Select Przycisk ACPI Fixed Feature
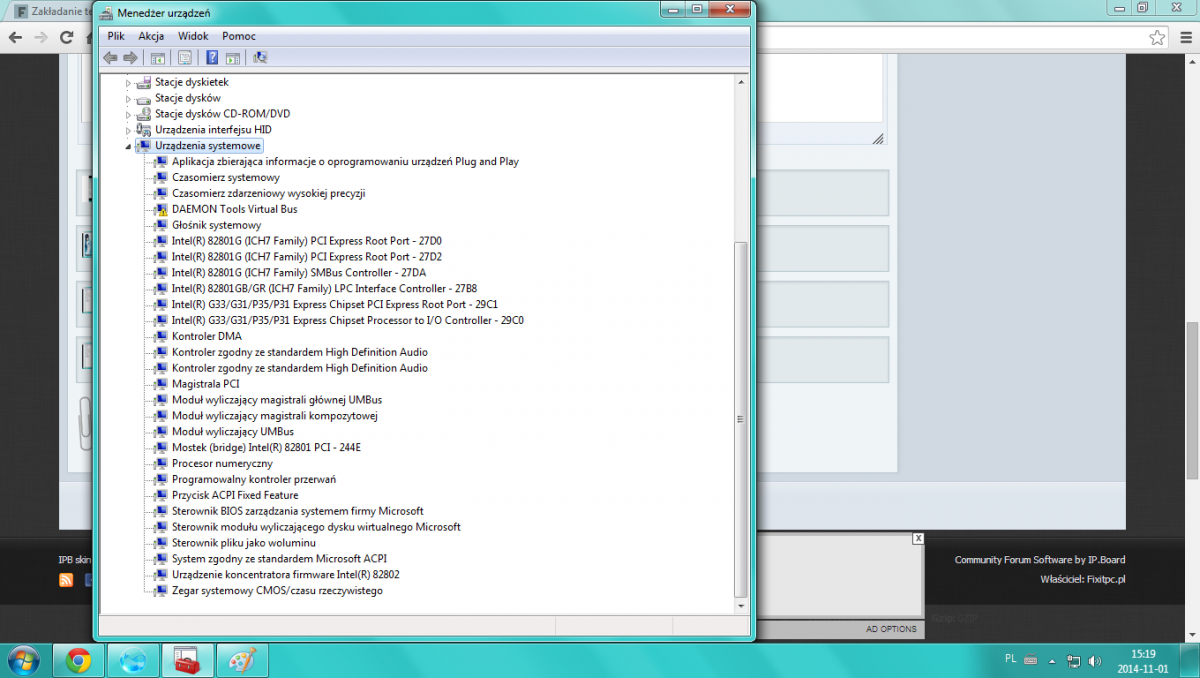Screen dimensions: 1200x678 (235, 495)
